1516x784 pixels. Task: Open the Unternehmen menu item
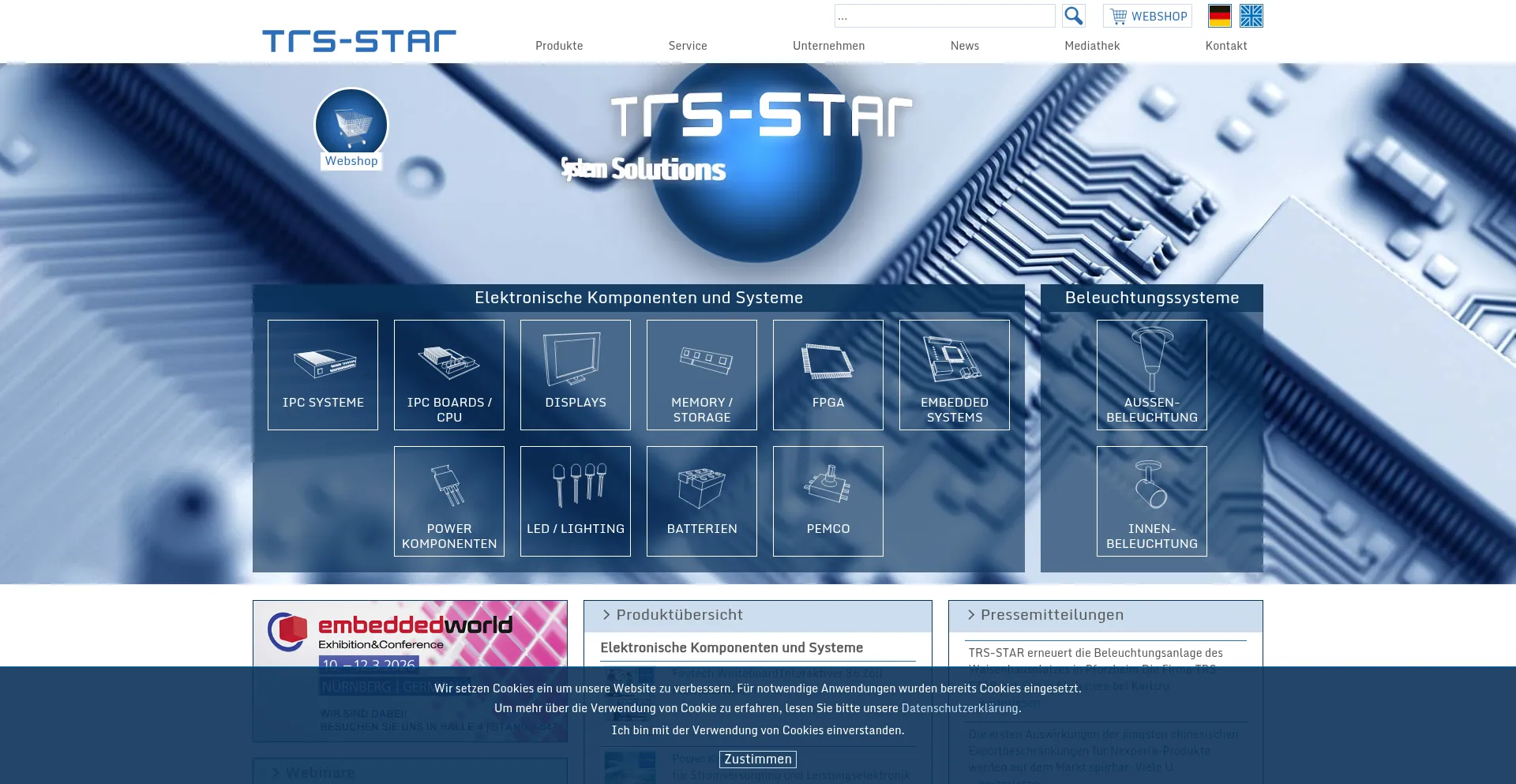pyautogui.click(x=828, y=46)
